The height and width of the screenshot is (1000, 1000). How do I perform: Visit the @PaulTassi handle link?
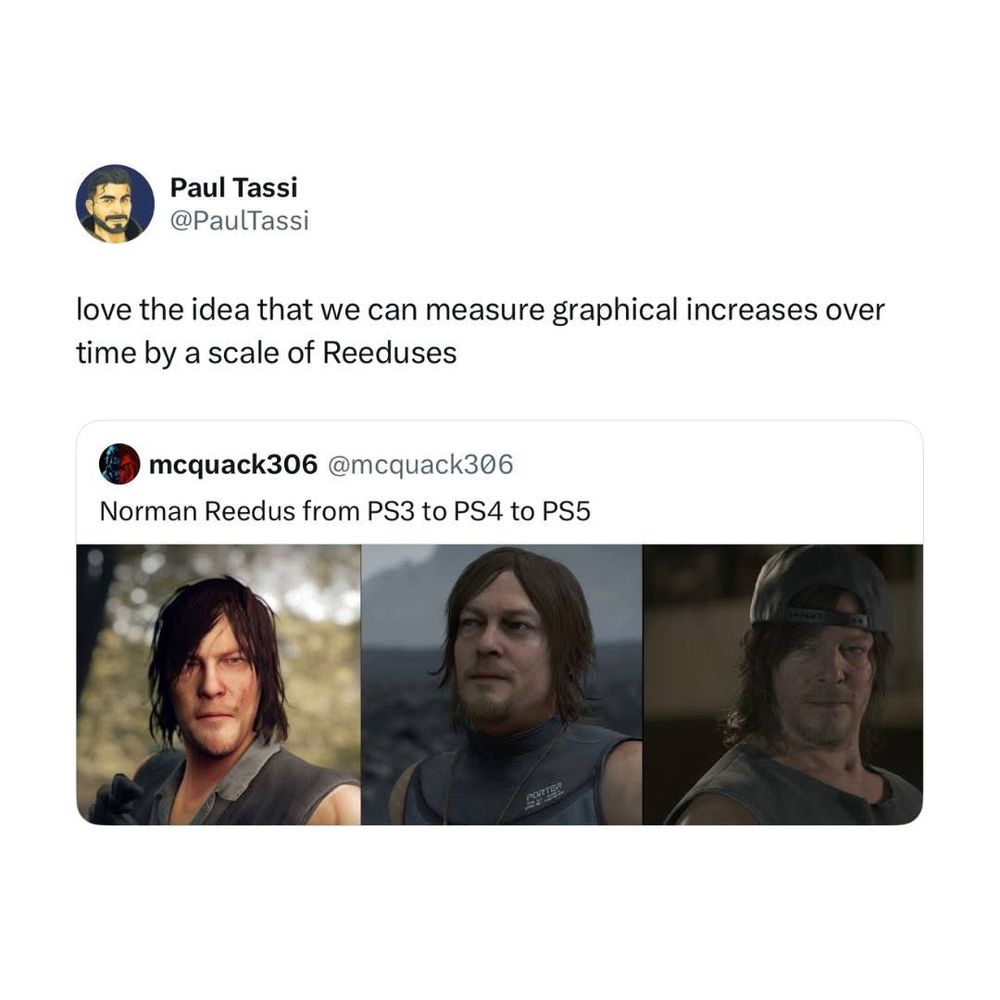pyautogui.click(x=239, y=221)
